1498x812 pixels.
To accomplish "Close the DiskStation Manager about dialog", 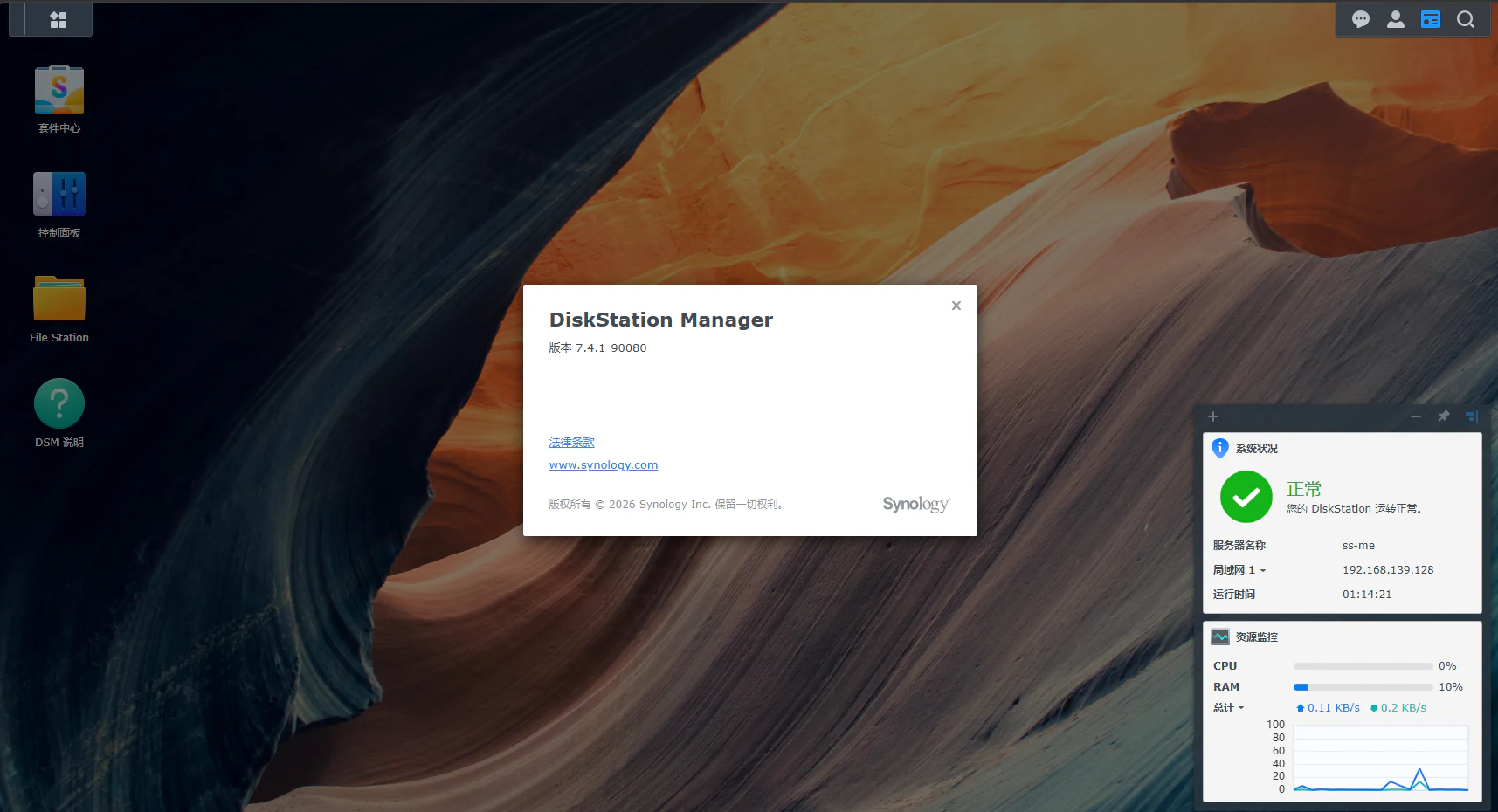I will (x=956, y=306).
